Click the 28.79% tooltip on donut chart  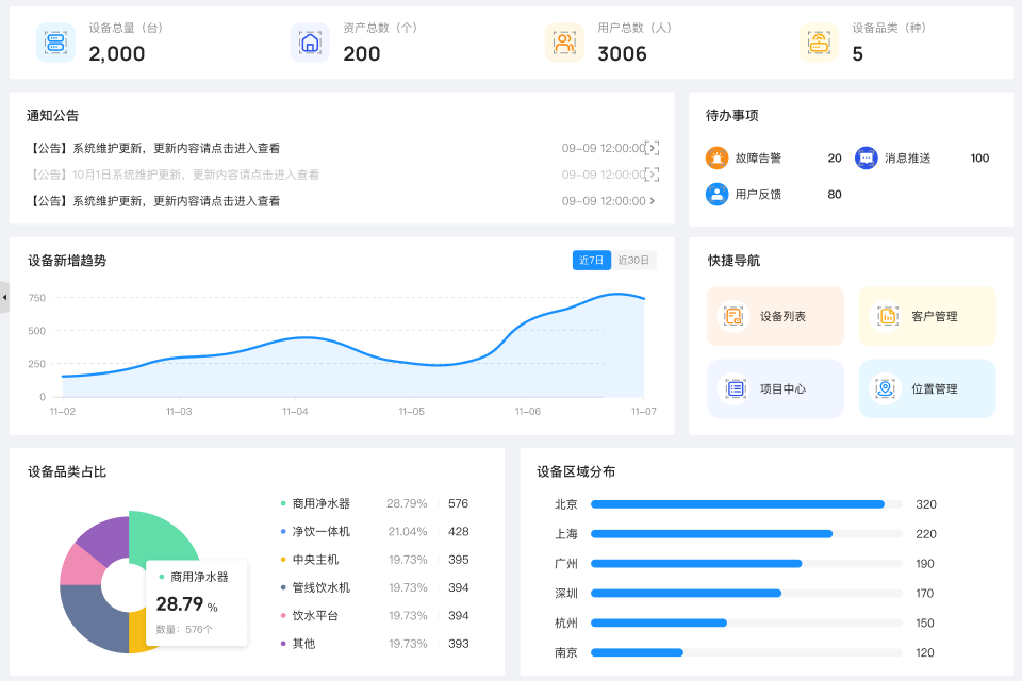(197, 603)
